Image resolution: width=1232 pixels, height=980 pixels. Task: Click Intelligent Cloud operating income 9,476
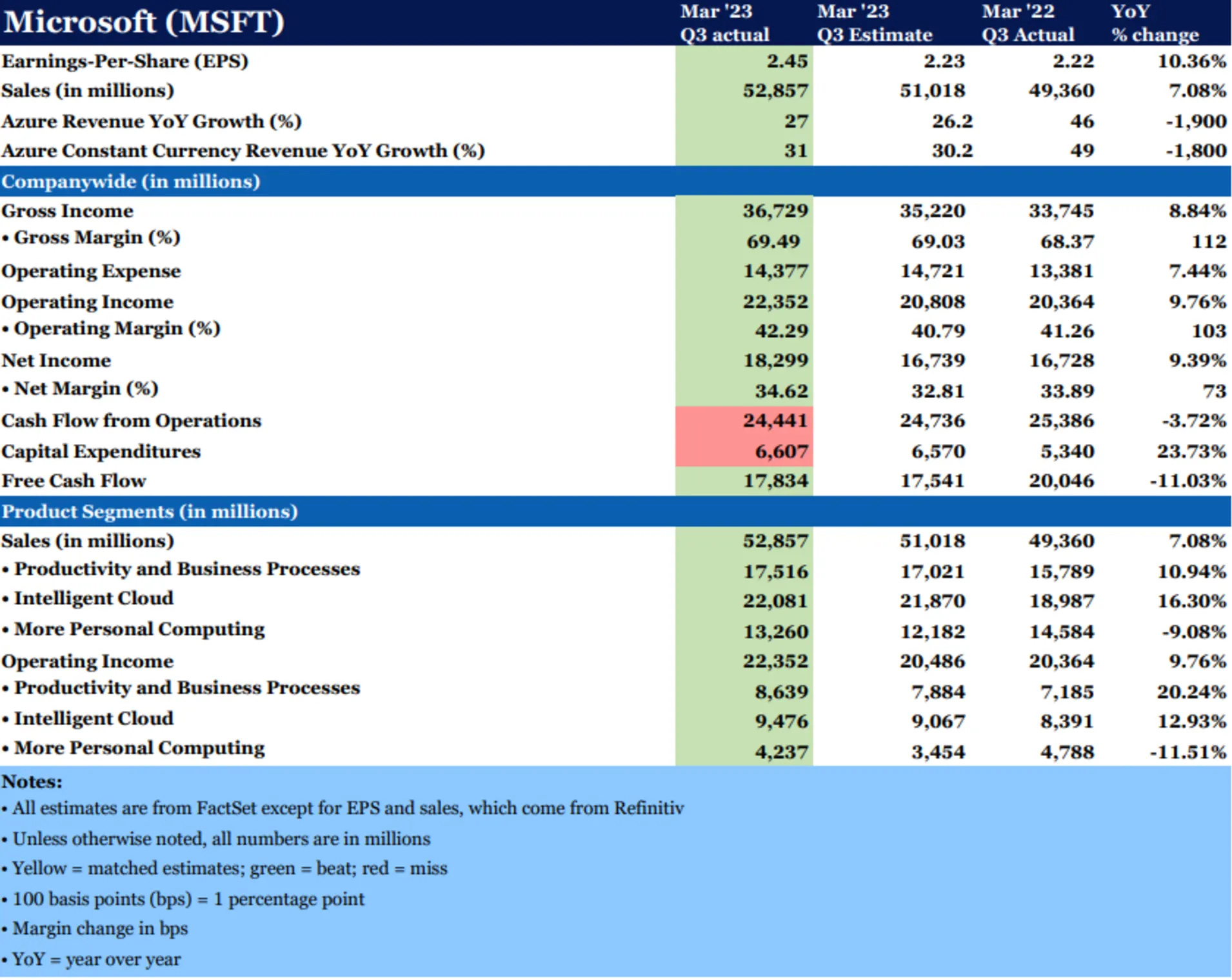tap(781, 721)
